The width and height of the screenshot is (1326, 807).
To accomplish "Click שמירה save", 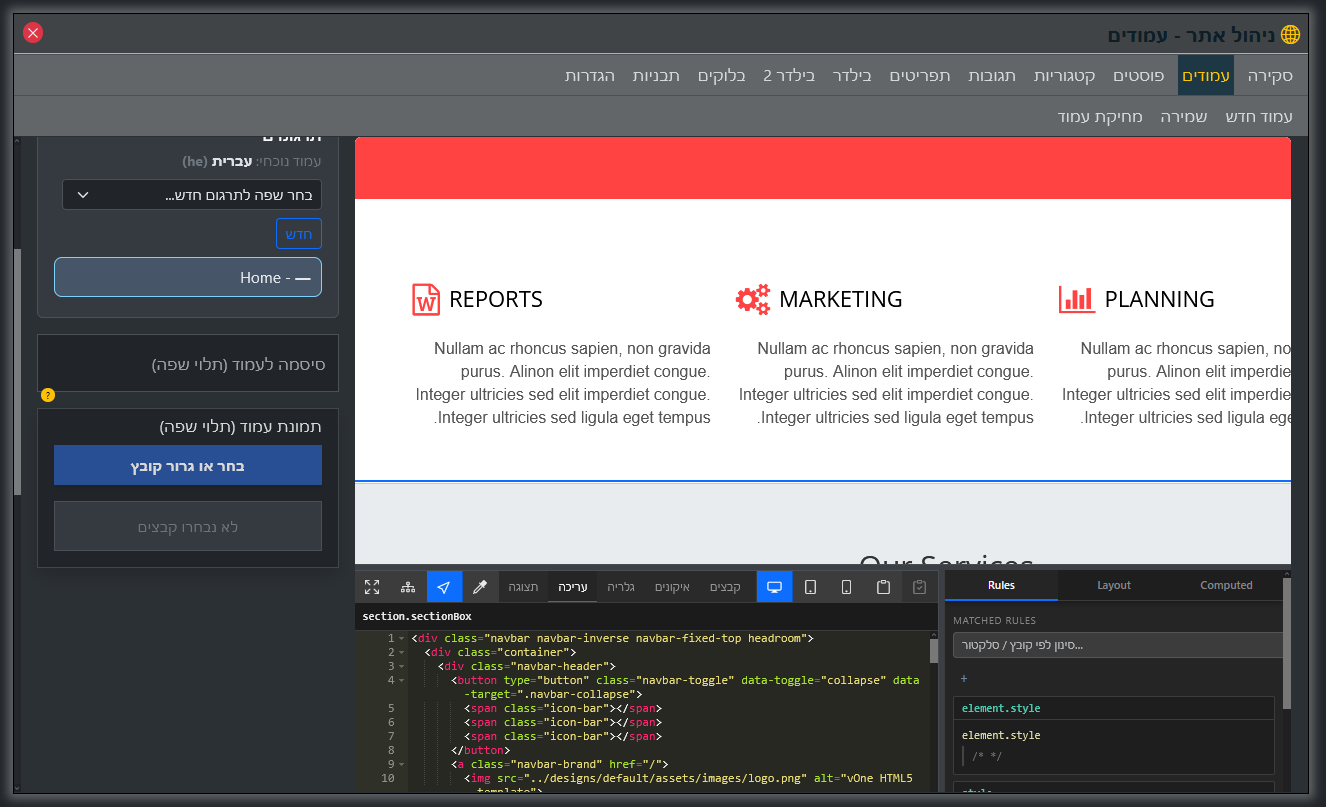I will 1184,117.
